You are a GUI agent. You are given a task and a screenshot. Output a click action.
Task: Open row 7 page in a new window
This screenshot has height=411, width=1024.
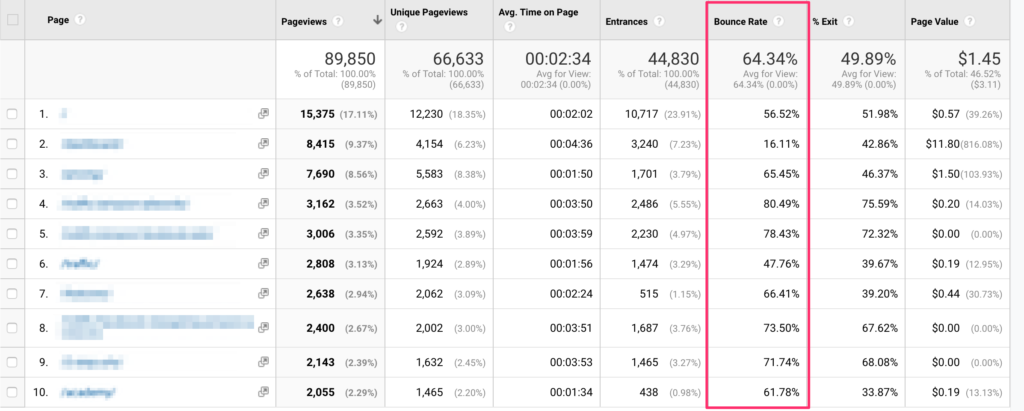click(x=263, y=293)
